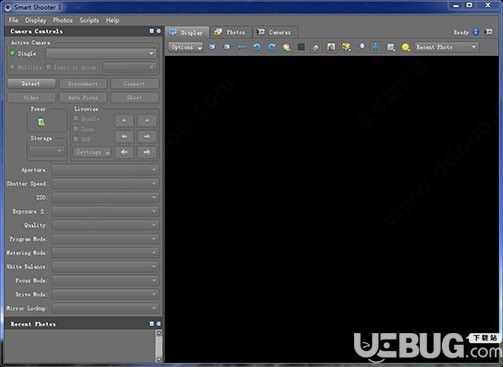The width and height of the screenshot is (503, 367).
Task: Open the Recent Photo dropdown in toolbar
Action: (x=446, y=47)
